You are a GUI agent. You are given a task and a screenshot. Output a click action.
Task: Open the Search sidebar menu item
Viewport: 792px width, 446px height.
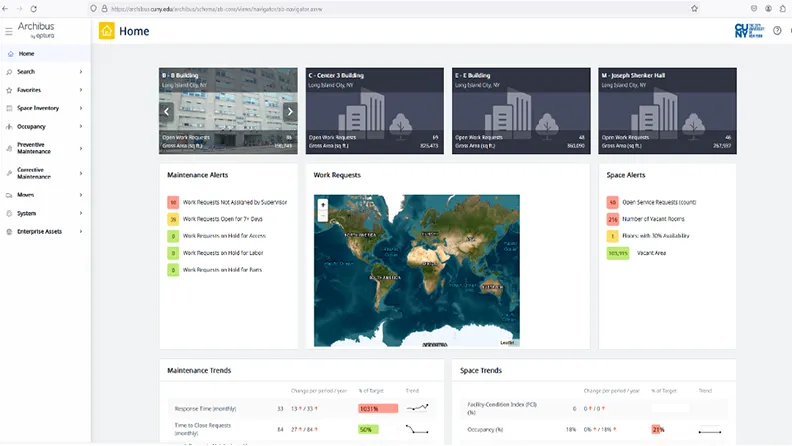pyautogui.click(x=45, y=72)
